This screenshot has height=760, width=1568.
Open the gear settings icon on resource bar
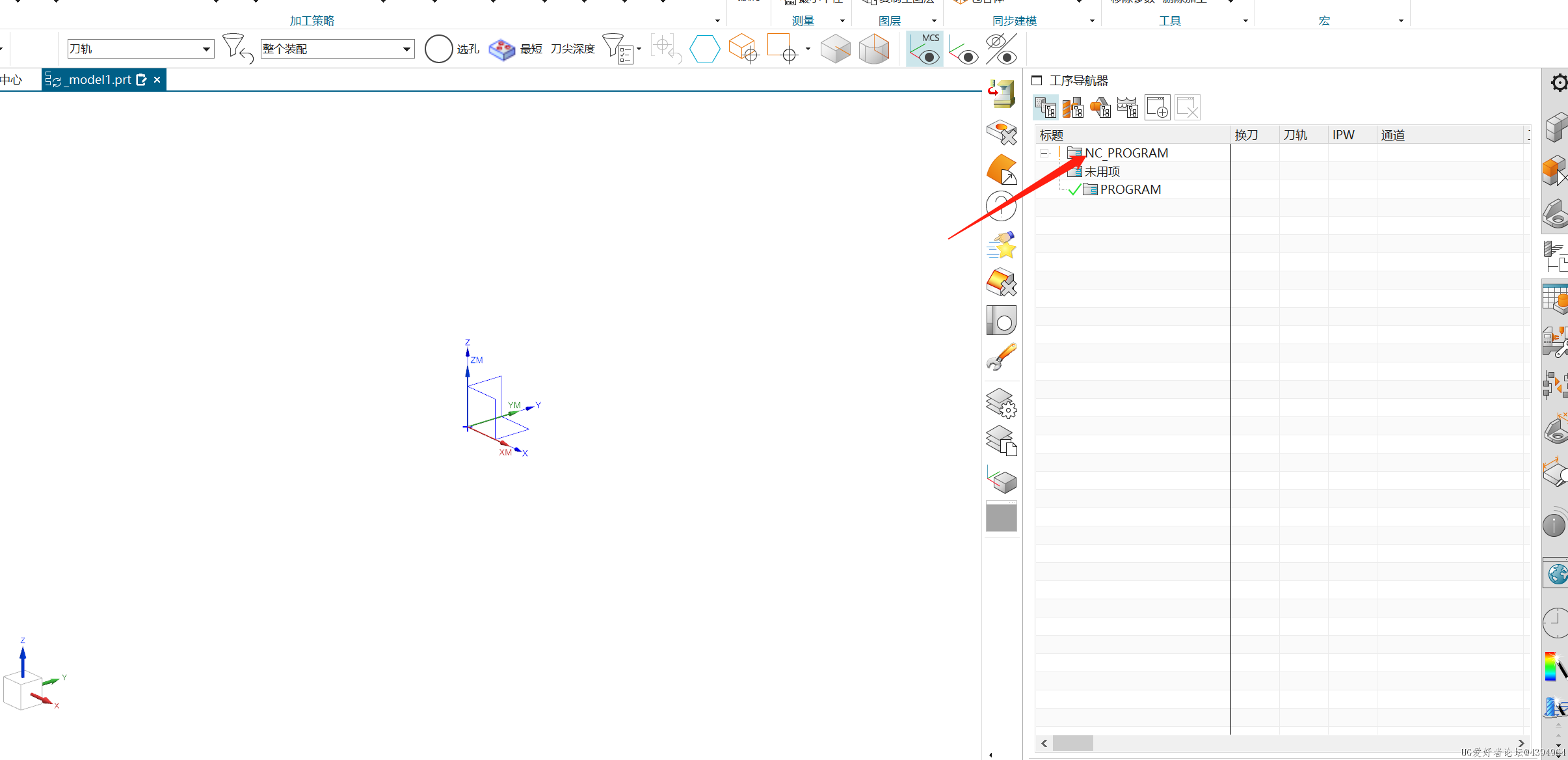1559,83
